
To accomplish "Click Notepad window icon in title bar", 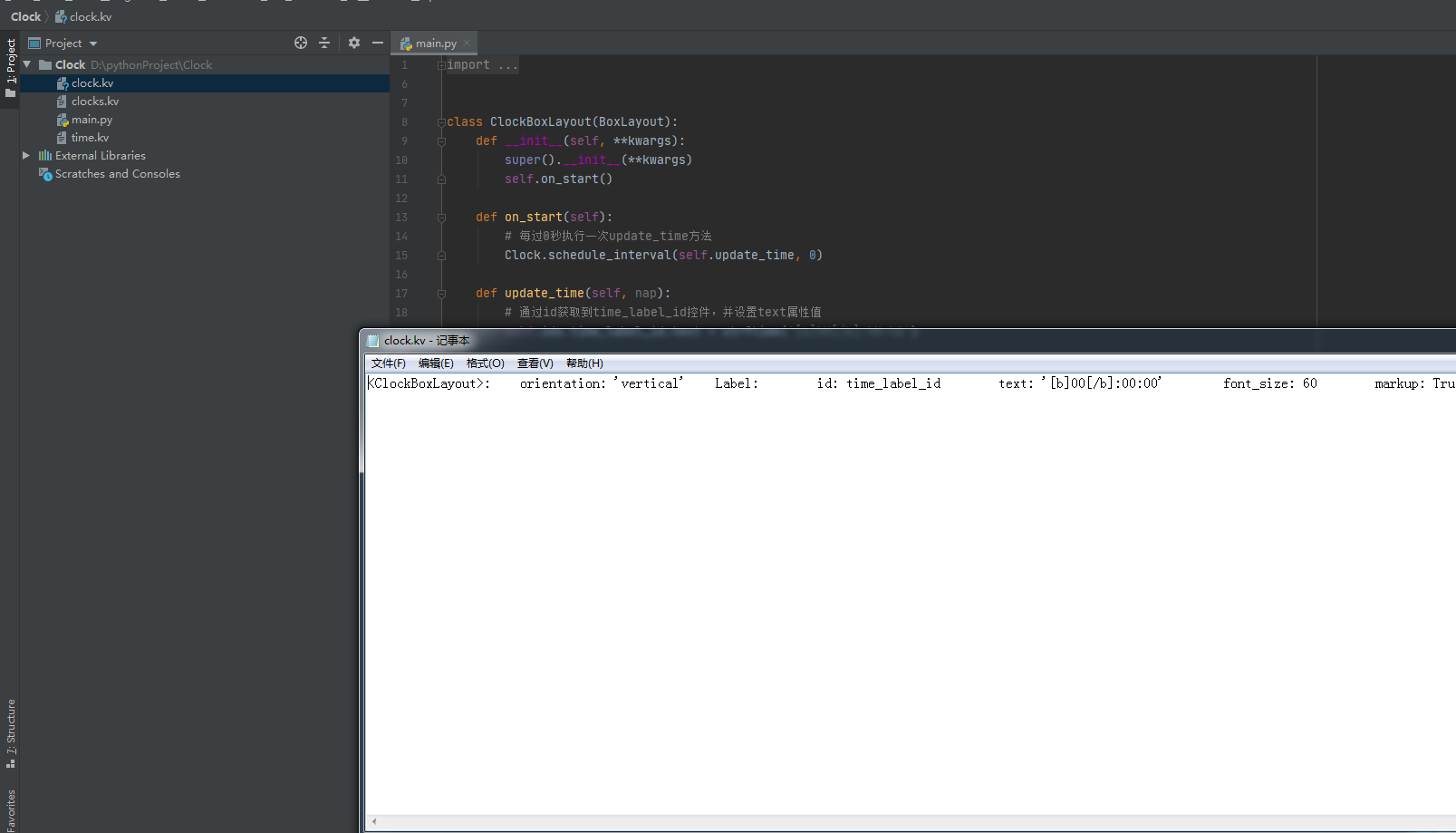I will tap(372, 341).
